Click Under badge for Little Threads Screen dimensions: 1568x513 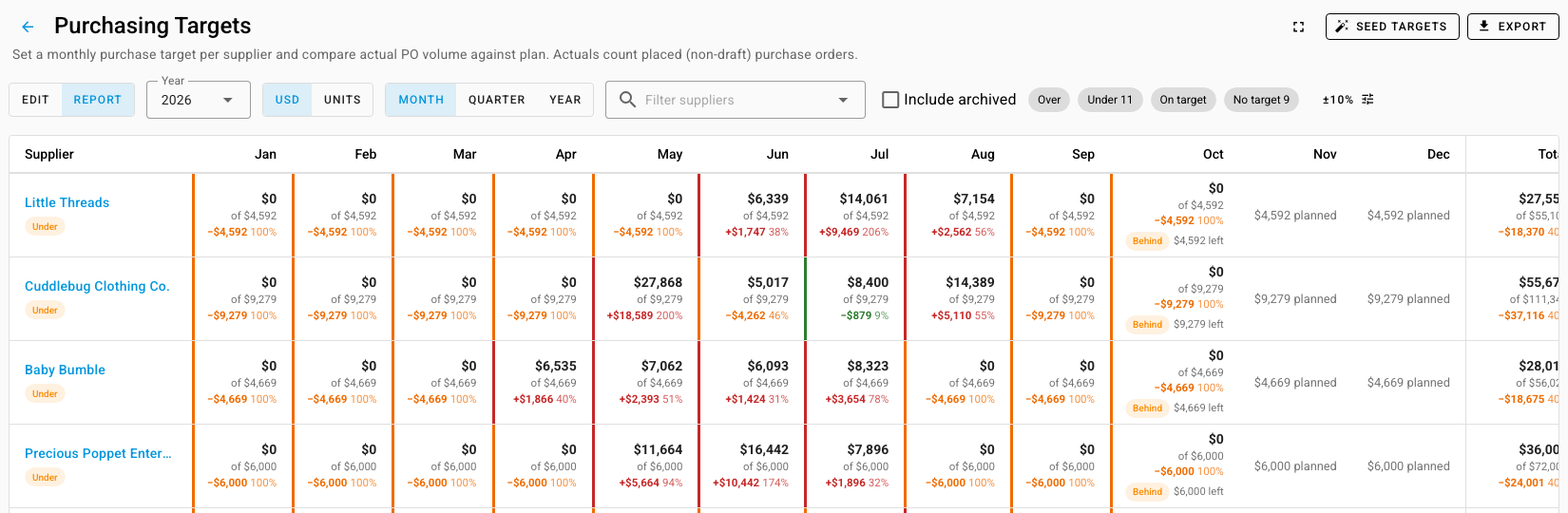(45, 226)
